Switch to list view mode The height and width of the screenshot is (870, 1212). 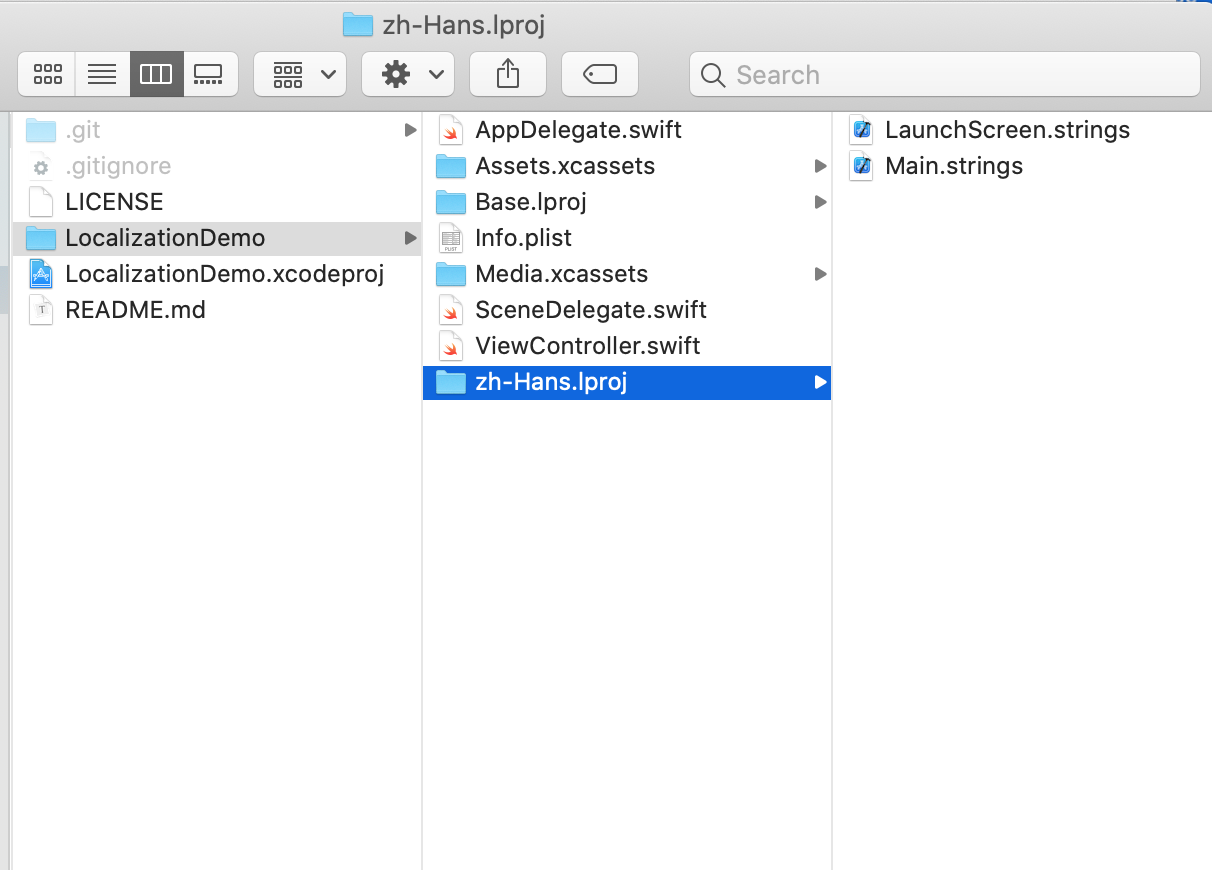tap(102, 74)
